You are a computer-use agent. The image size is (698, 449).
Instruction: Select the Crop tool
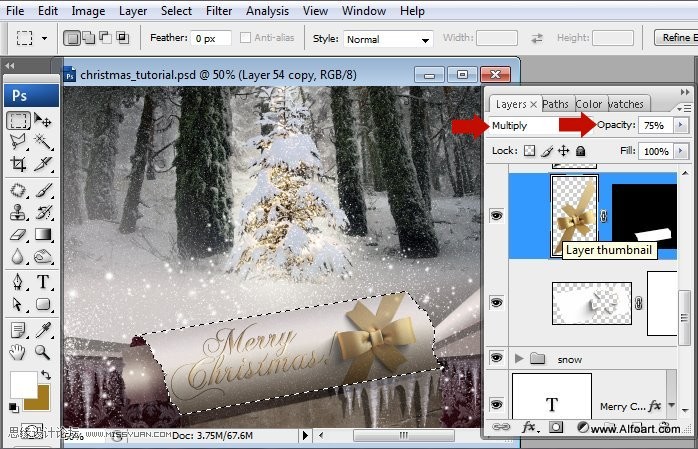click(x=18, y=164)
